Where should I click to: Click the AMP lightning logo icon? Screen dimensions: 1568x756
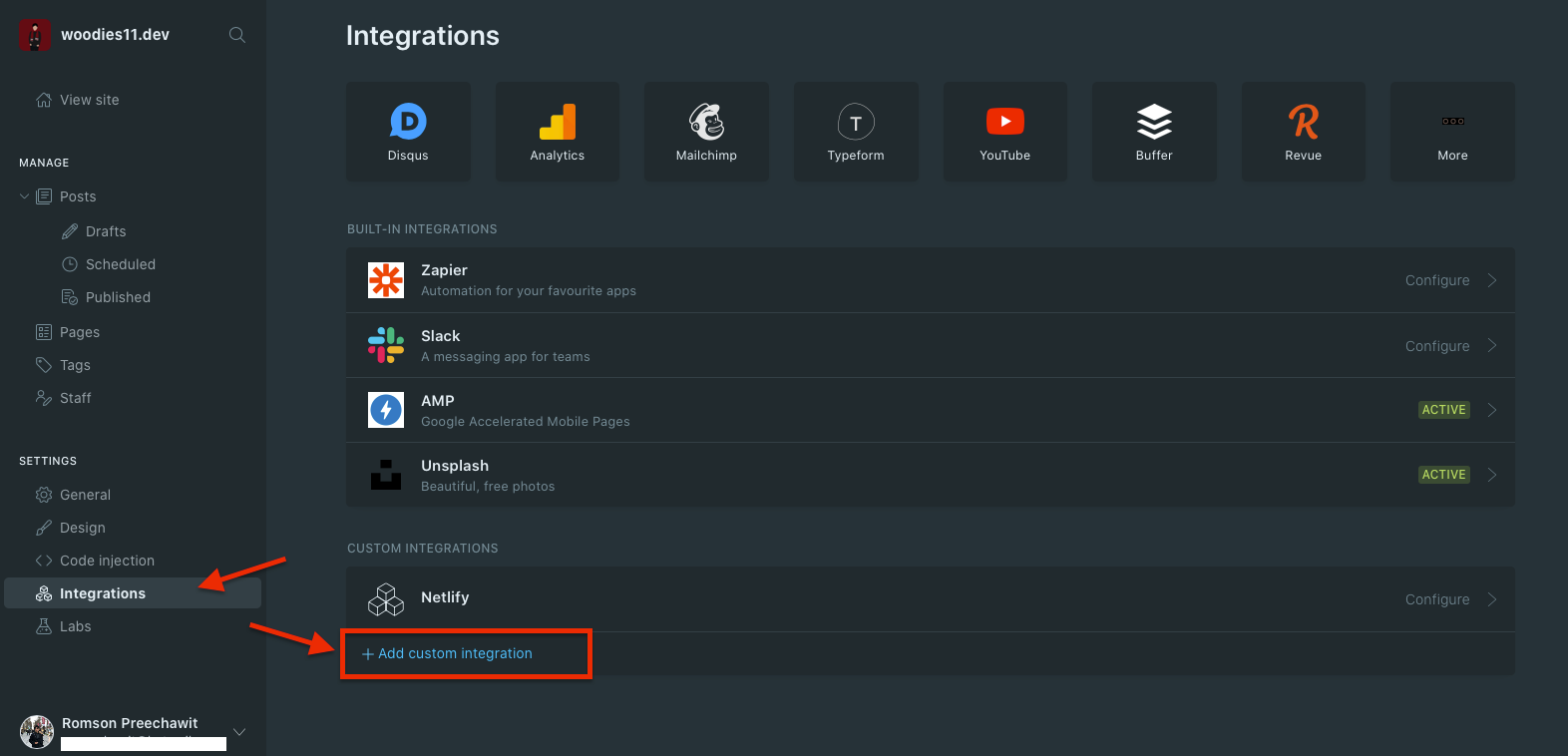[x=386, y=410]
